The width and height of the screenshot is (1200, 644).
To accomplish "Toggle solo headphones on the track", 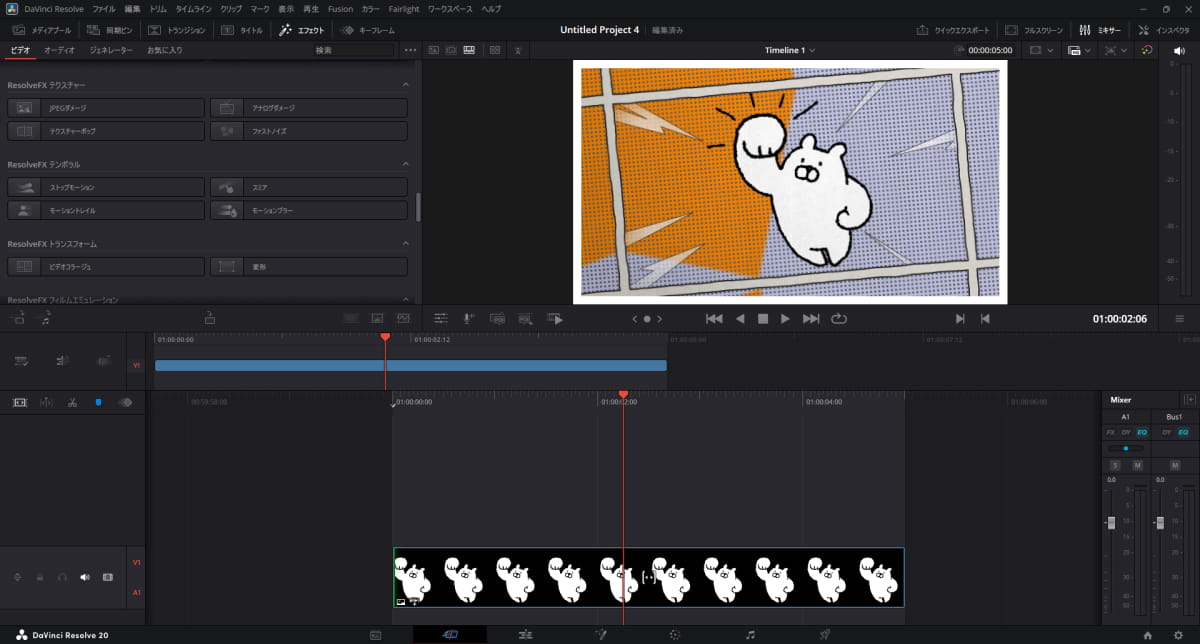I will [x=62, y=577].
